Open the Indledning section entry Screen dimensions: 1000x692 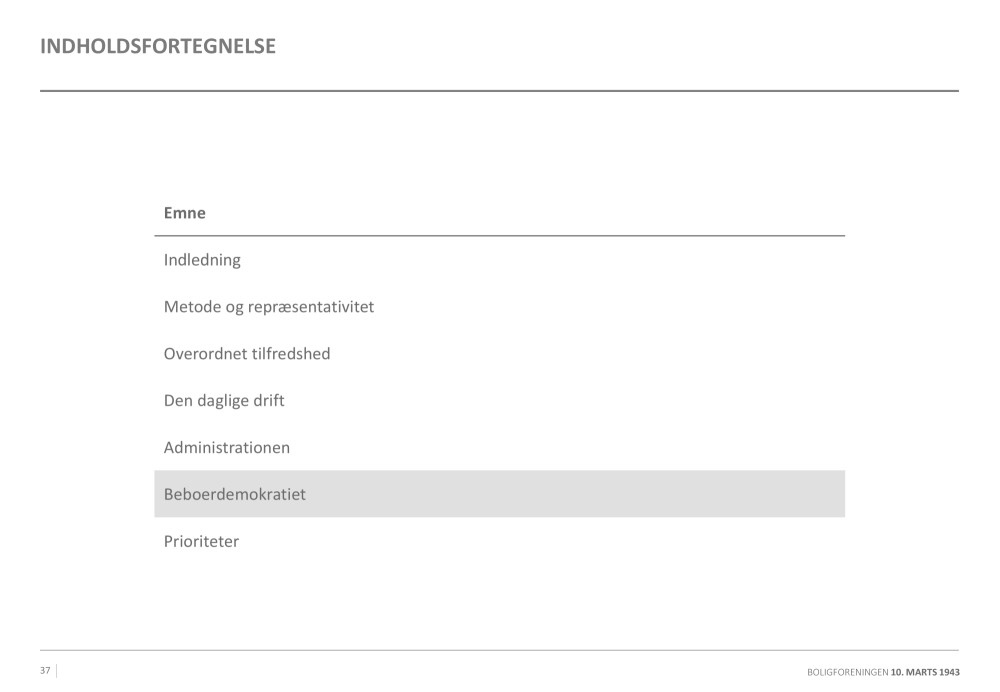[202, 260]
